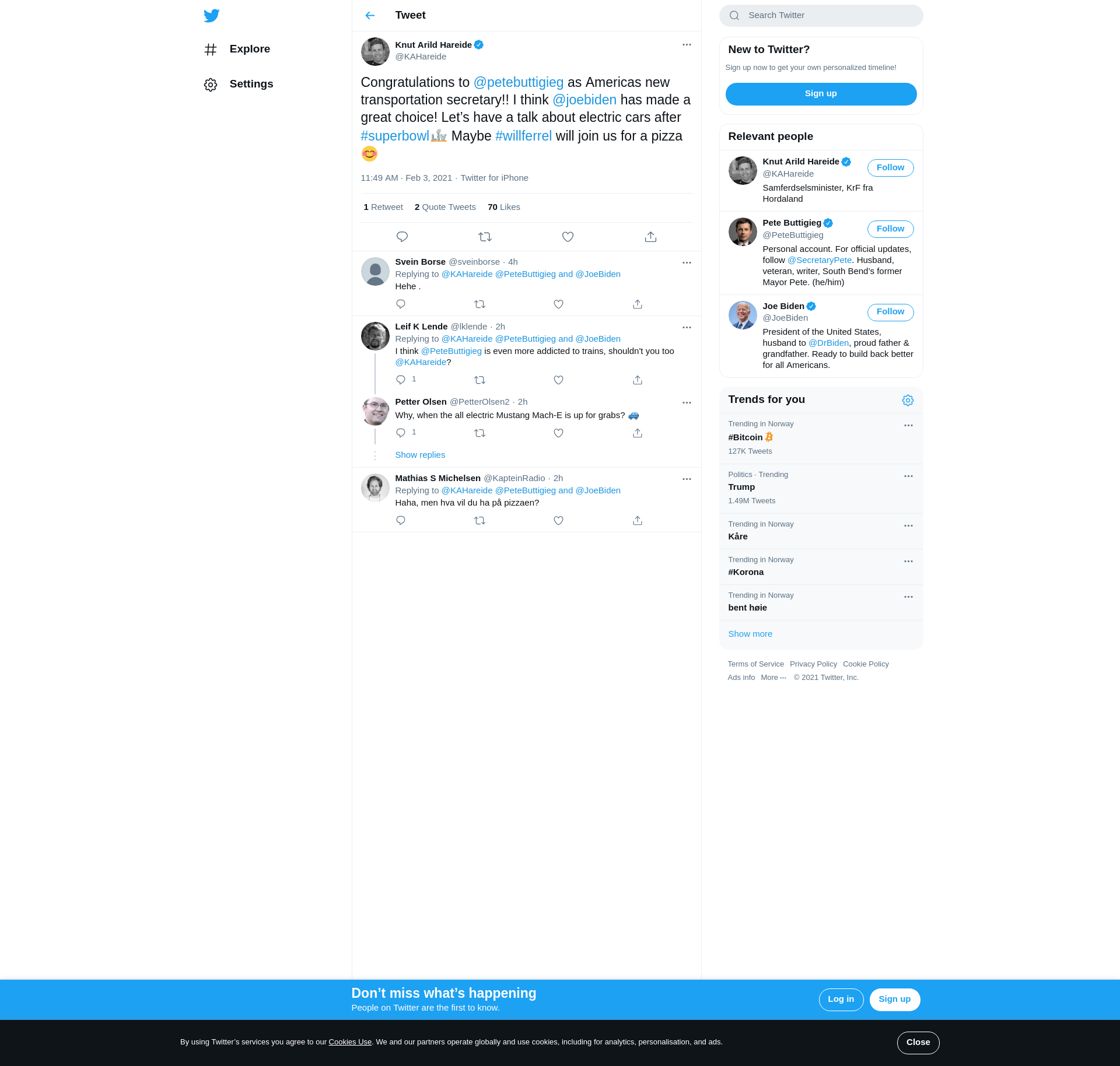This screenshot has height=1066, width=1120.
Task: Expand the More footer menu
Action: [773, 678]
